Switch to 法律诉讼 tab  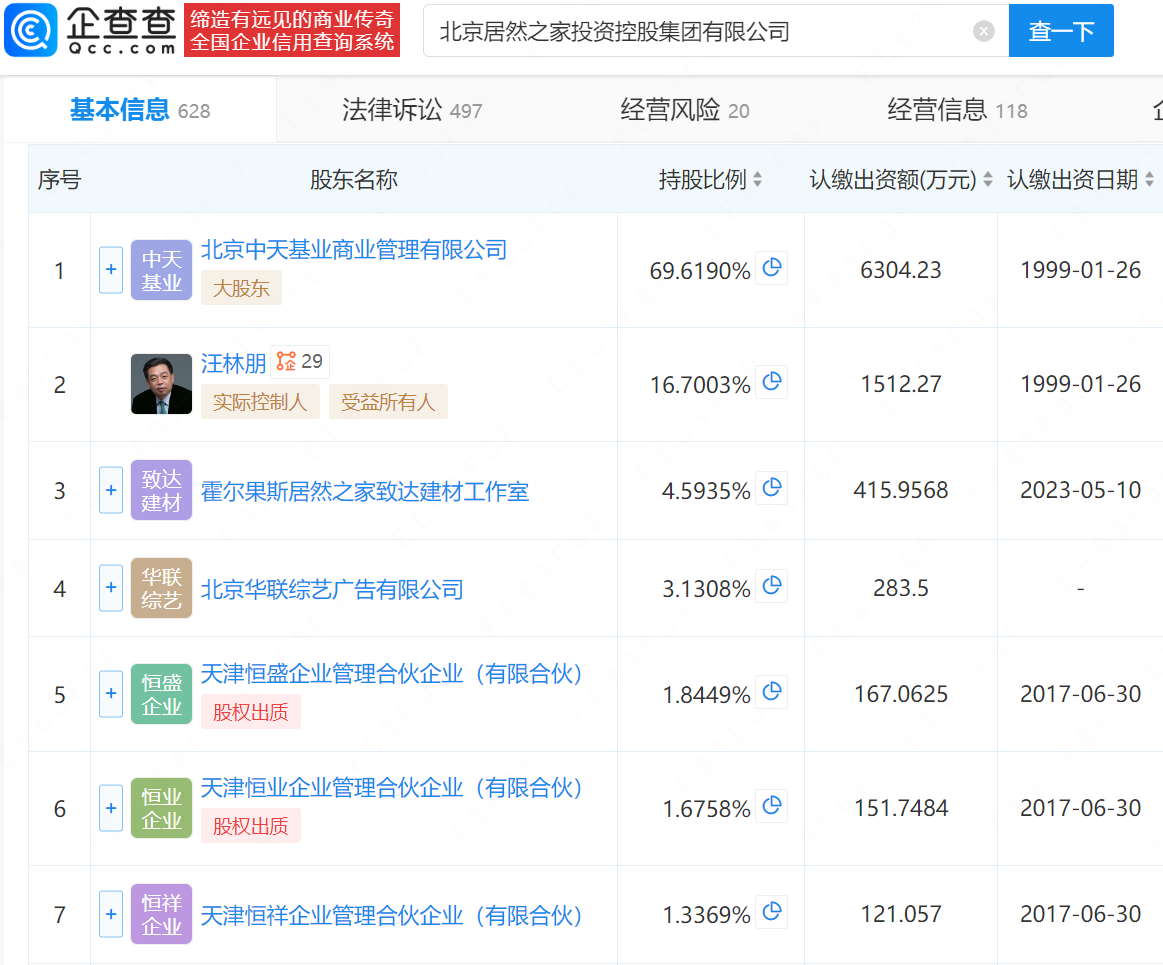point(412,111)
